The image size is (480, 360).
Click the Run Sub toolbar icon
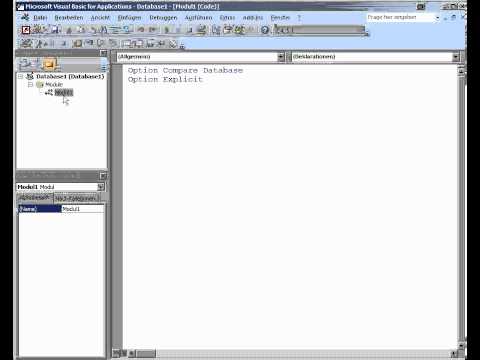tap(167, 30)
